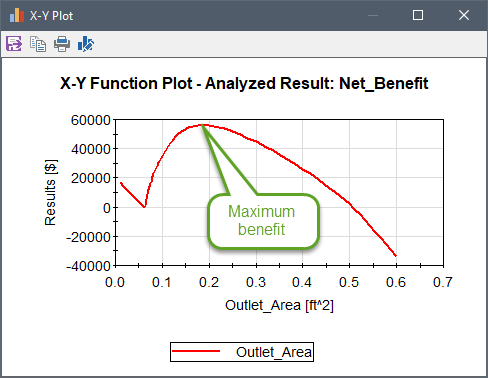The width and height of the screenshot is (488, 378).
Task: Click the 0.5 x-axis tick label
Action: point(349,282)
